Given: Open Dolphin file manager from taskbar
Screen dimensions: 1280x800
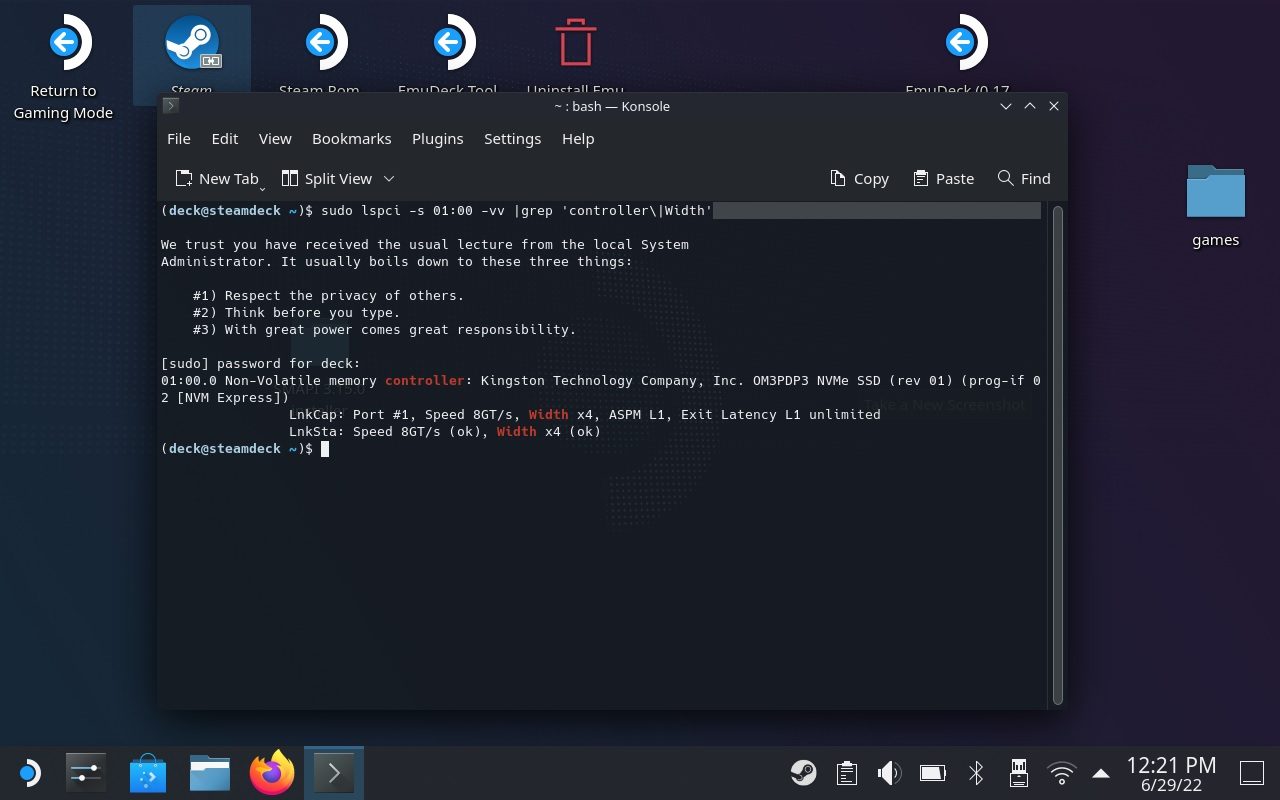Looking at the screenshot, I should 210,773.
